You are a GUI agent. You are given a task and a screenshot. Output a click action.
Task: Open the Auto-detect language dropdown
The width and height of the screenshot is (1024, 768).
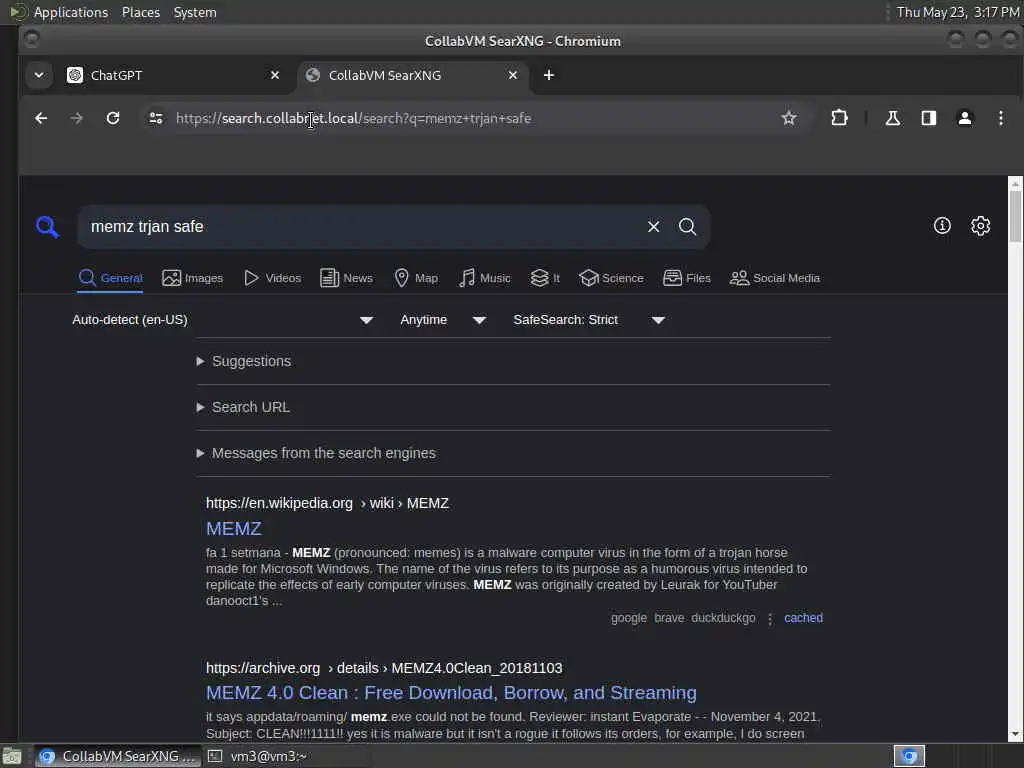[x=223, y=320]
